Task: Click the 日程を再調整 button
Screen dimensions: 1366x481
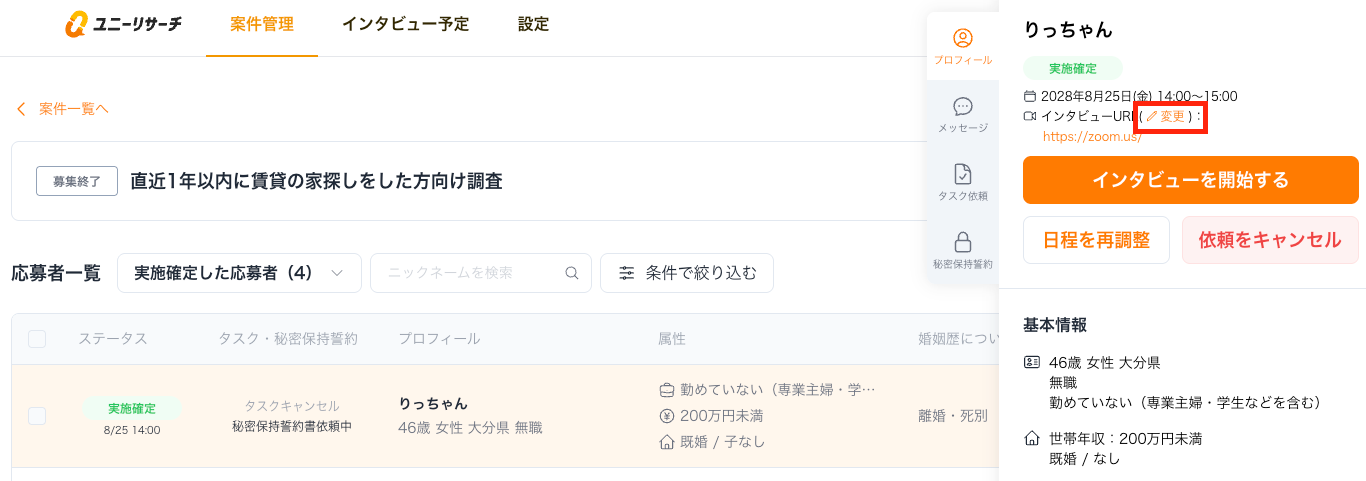Action: (1096, 240)
